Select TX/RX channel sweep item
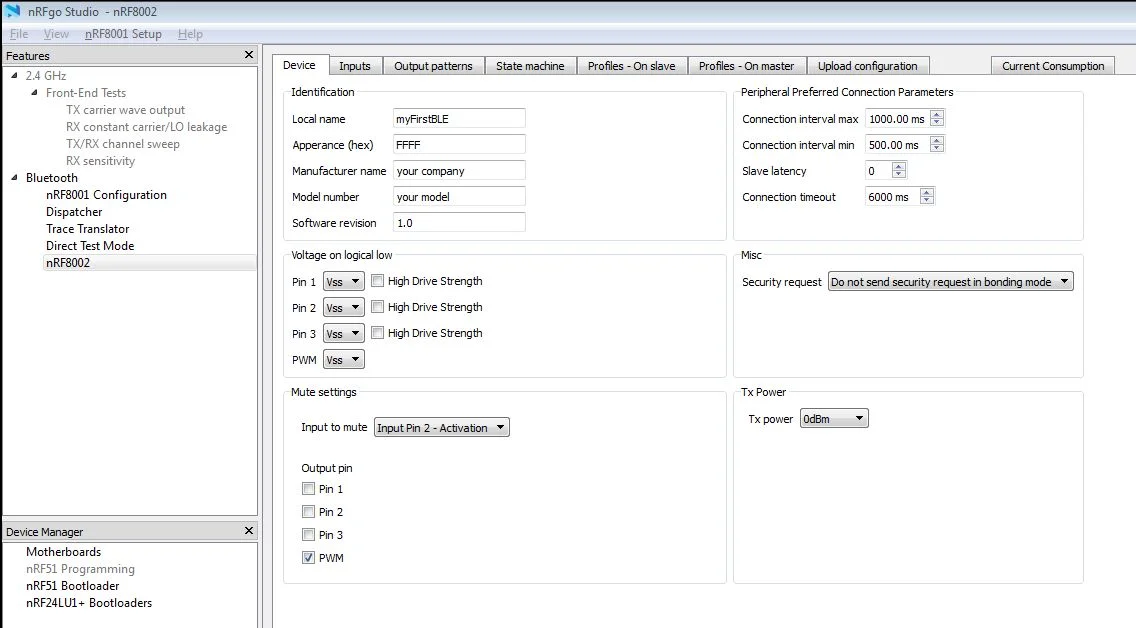 (122, 143)
